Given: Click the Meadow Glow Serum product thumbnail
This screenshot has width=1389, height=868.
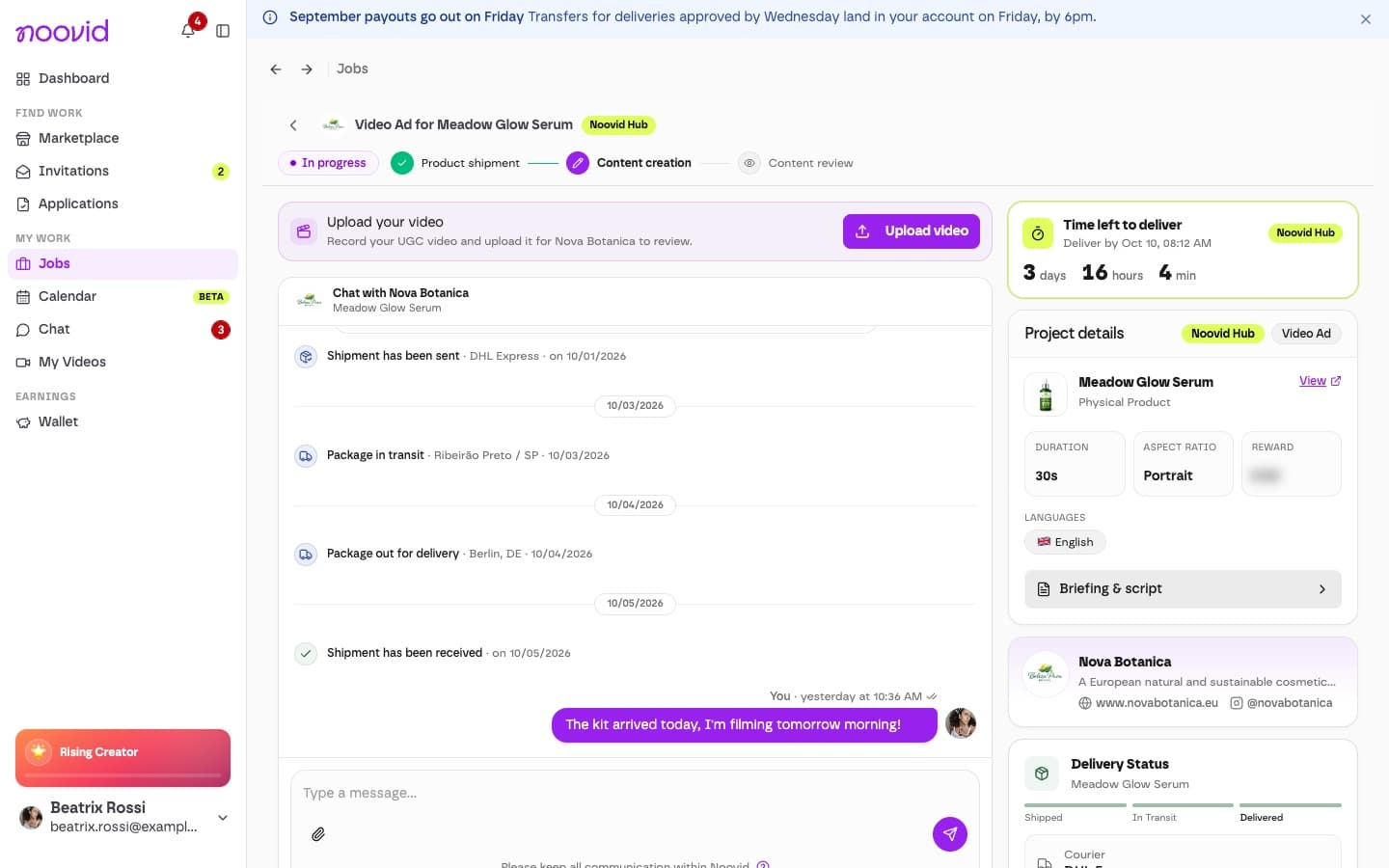Looking at the screenshot, I should (x=1046, y=394).
